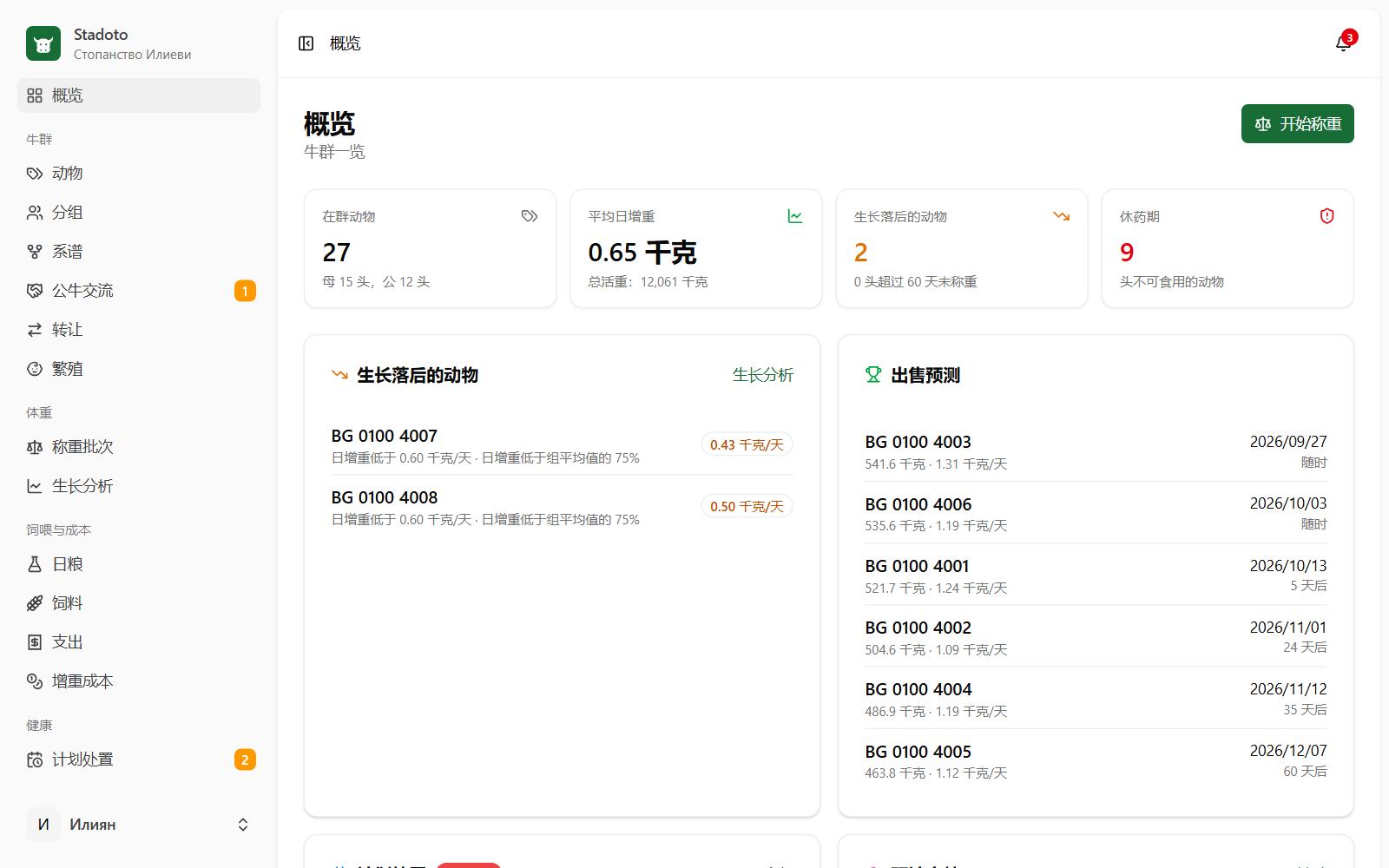Click the baby face icon beside 繁殖

[x=35, y=369]
